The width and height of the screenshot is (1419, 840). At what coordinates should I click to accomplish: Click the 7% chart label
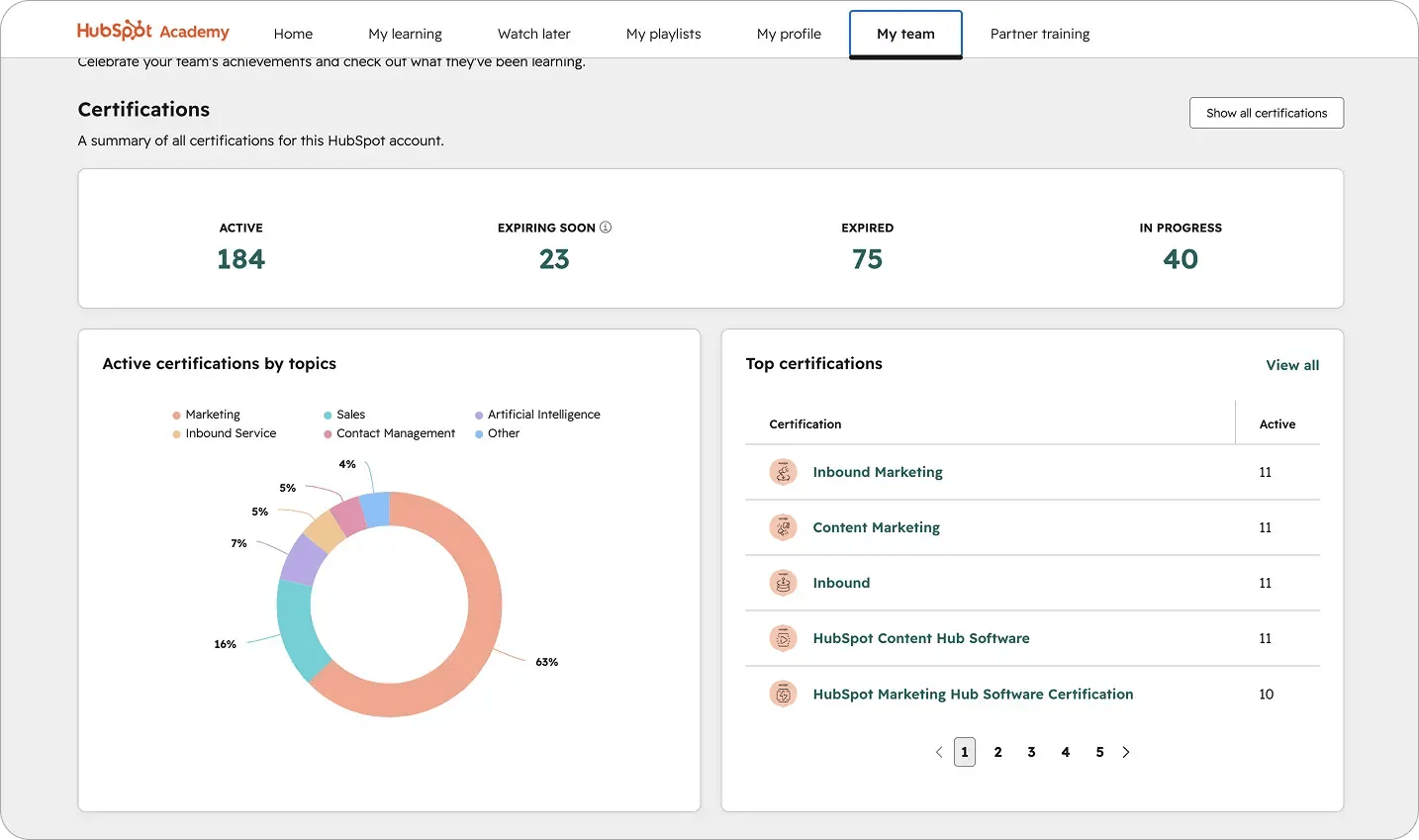coord(238,543)
